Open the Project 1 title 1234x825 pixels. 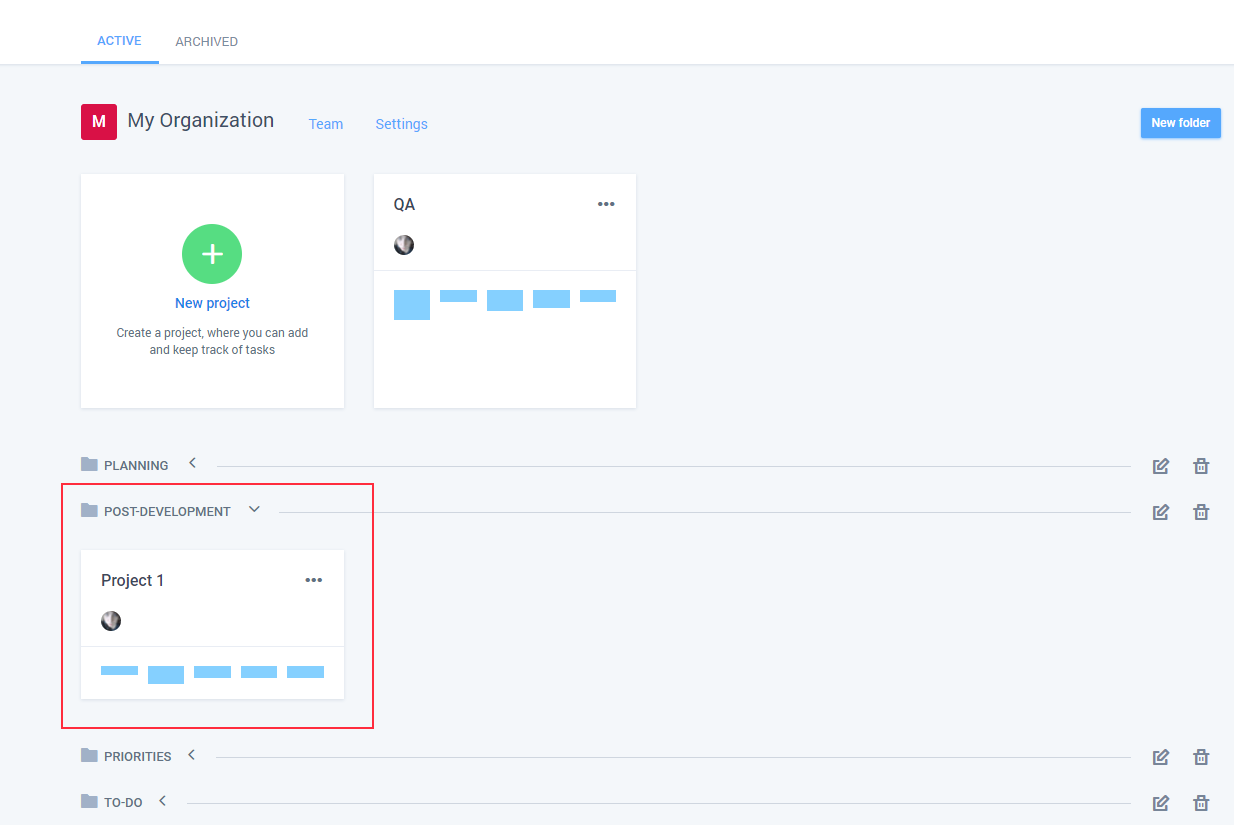[x=132, y=580]
